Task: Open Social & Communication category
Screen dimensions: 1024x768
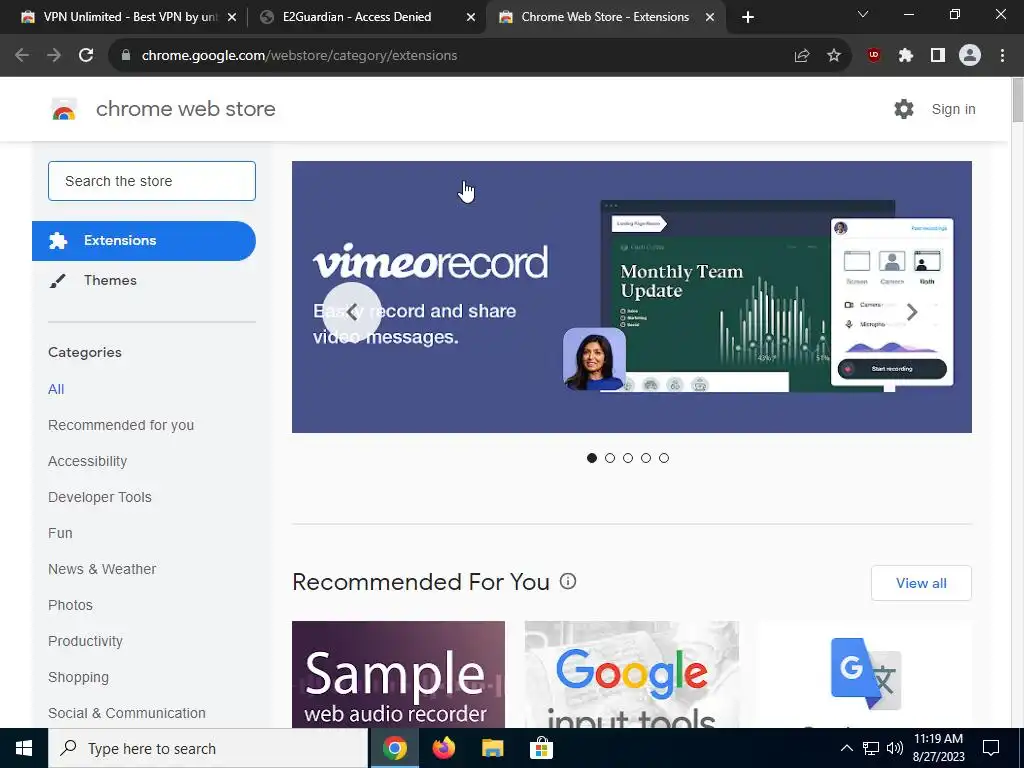Action: click(127, 713)
